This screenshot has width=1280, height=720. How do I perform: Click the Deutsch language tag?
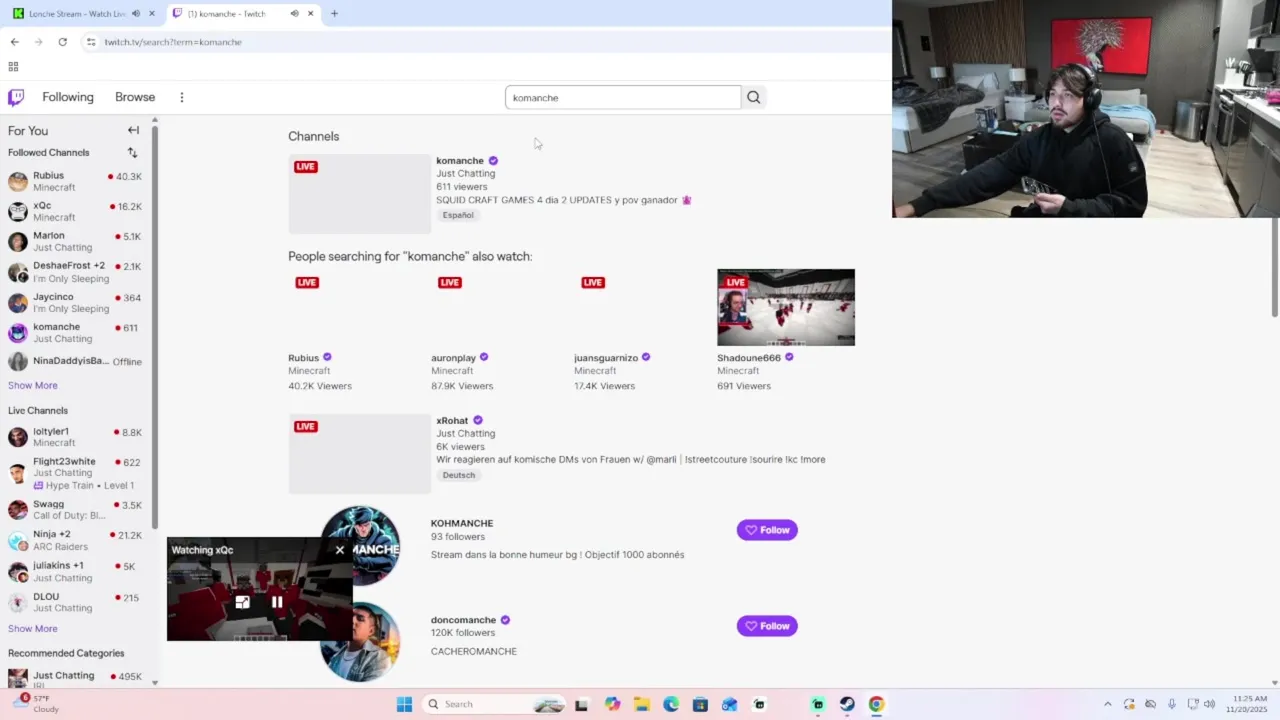pos(459,475)
